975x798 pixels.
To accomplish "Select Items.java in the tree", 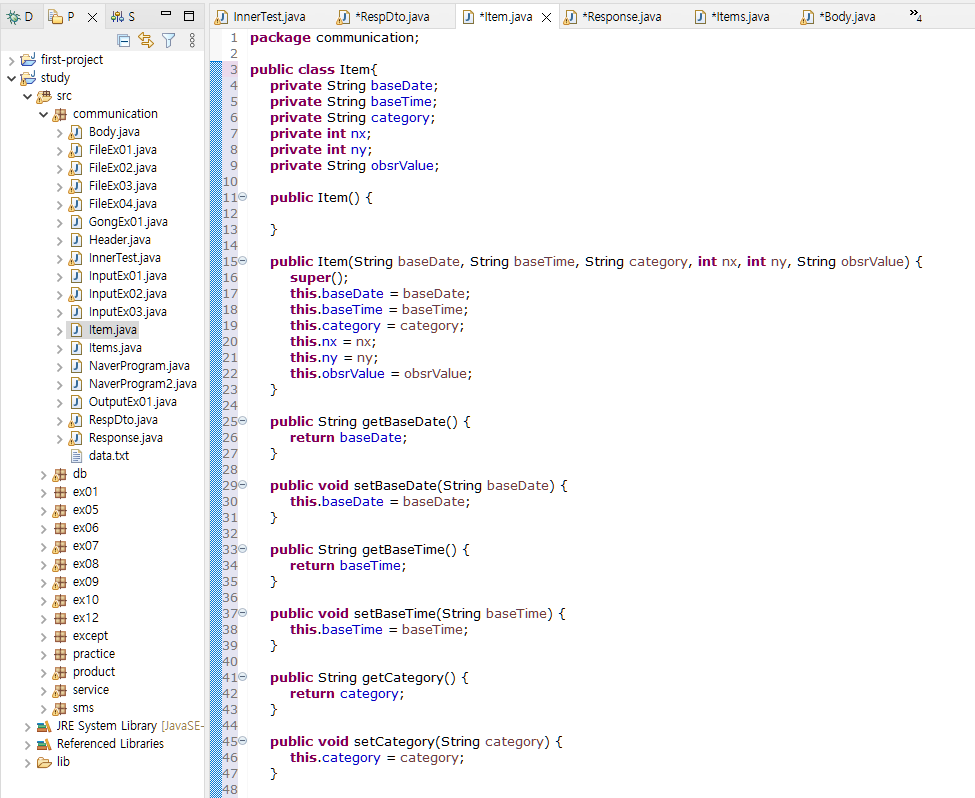I will pos(115,348).
